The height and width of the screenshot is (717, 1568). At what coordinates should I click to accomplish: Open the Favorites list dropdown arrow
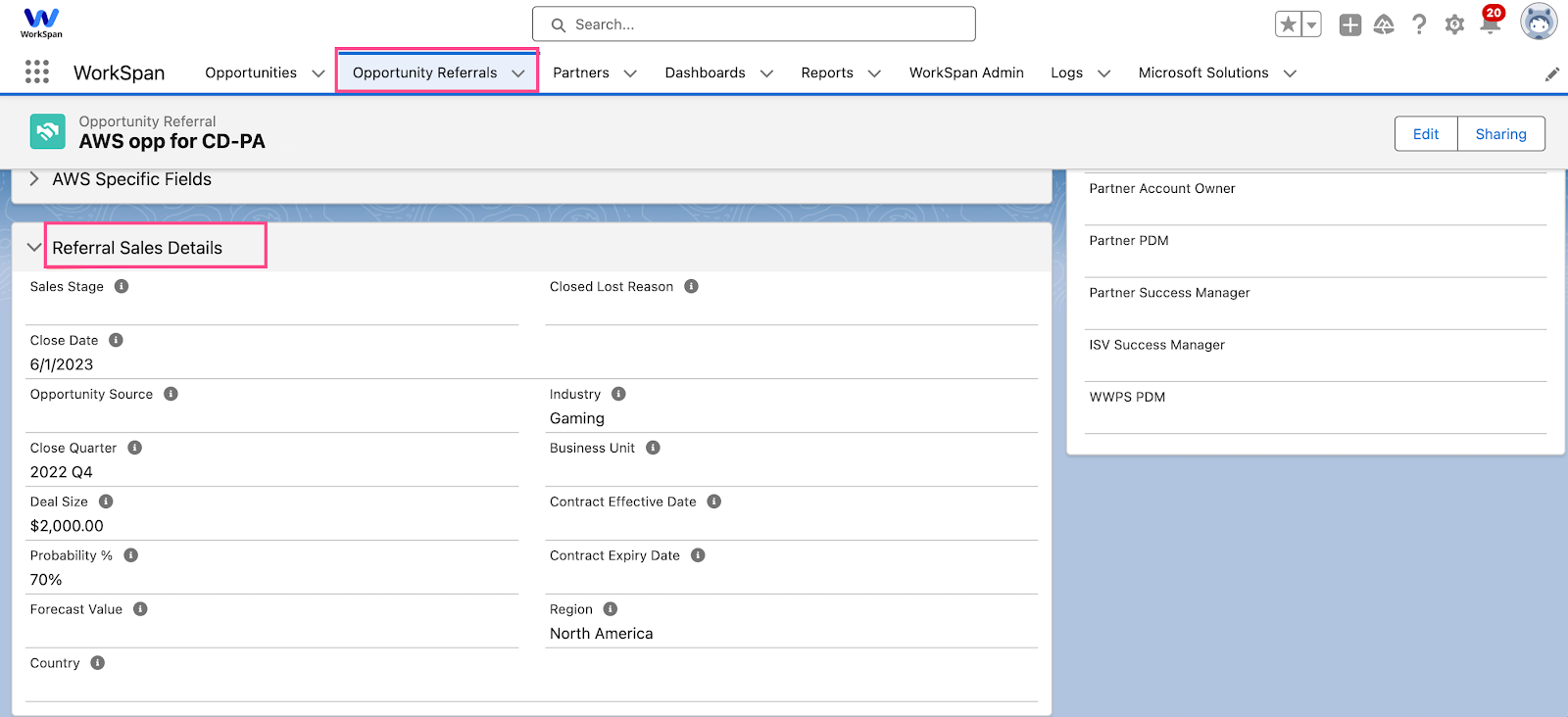[1311, 24]
